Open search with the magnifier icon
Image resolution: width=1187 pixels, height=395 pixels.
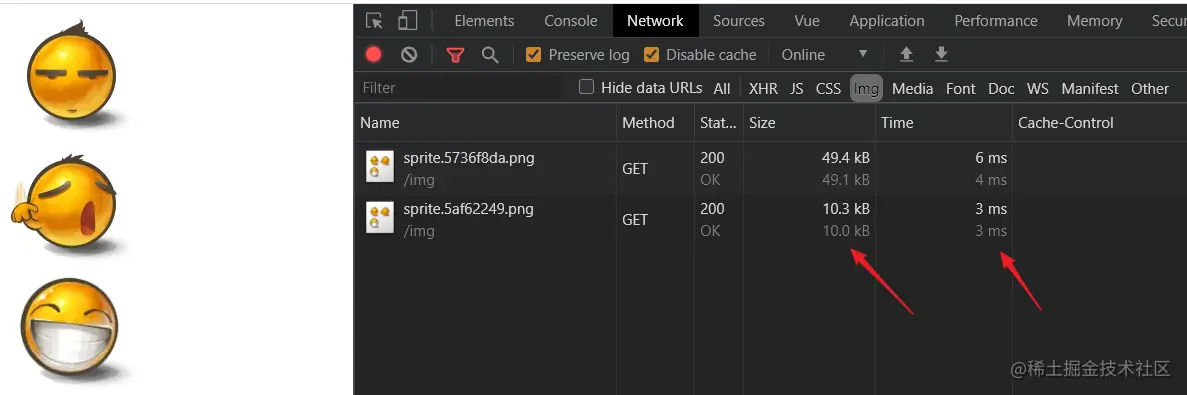491,54
